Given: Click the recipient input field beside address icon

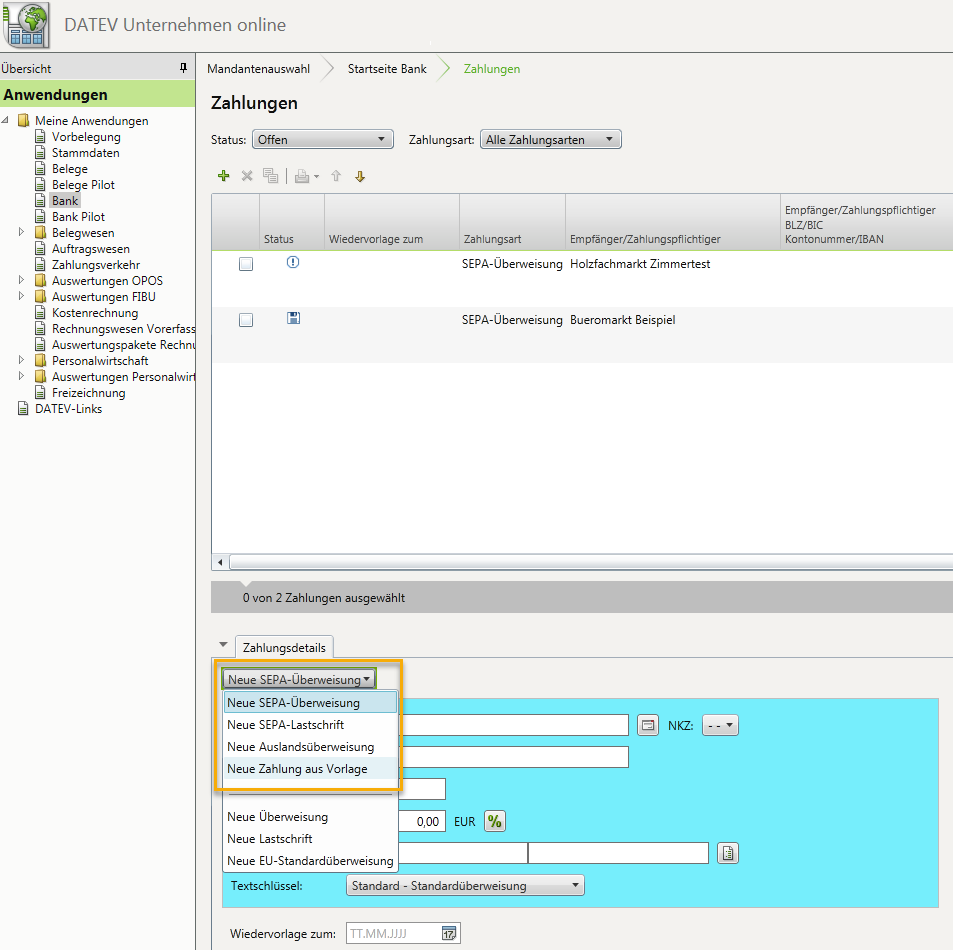Looking at the screenshot, I should (514, 725).
